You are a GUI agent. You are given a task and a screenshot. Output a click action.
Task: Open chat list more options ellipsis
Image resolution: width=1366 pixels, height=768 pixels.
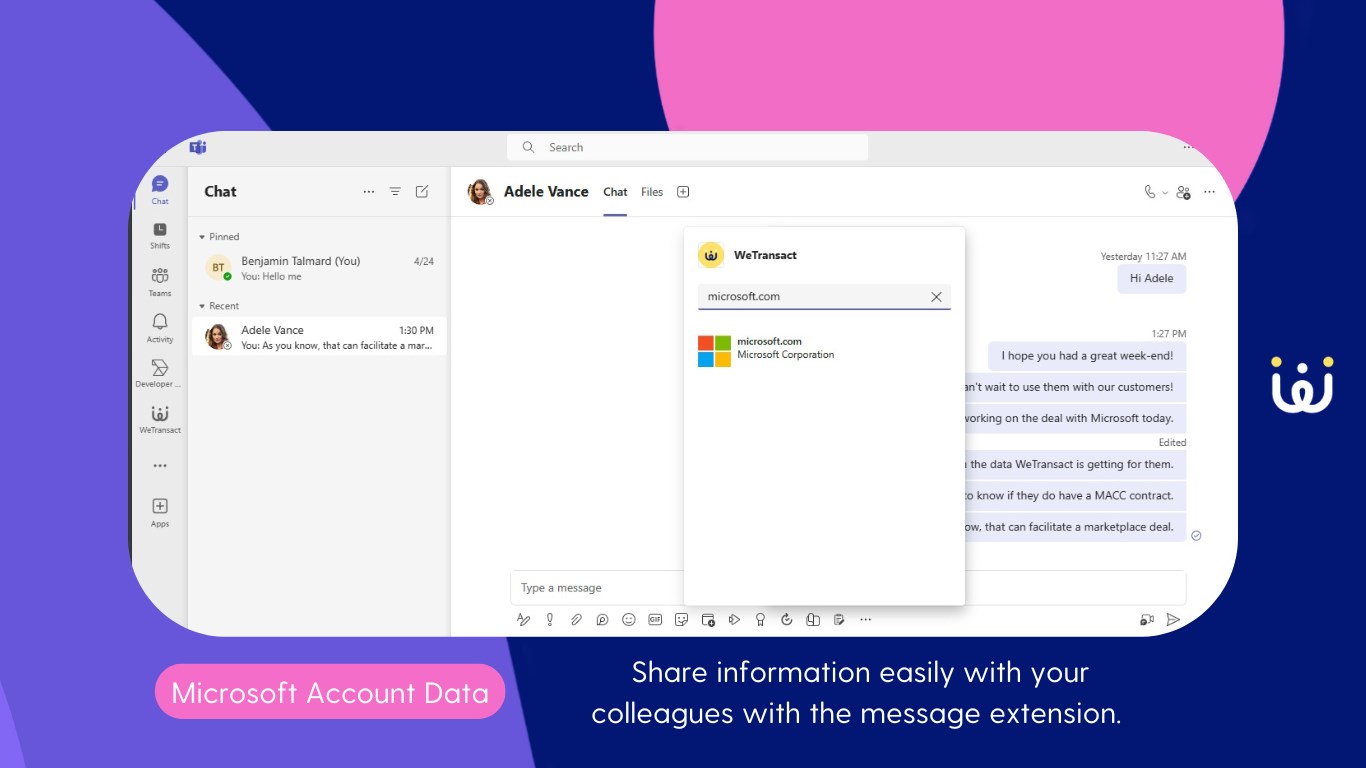pos(369,192)
